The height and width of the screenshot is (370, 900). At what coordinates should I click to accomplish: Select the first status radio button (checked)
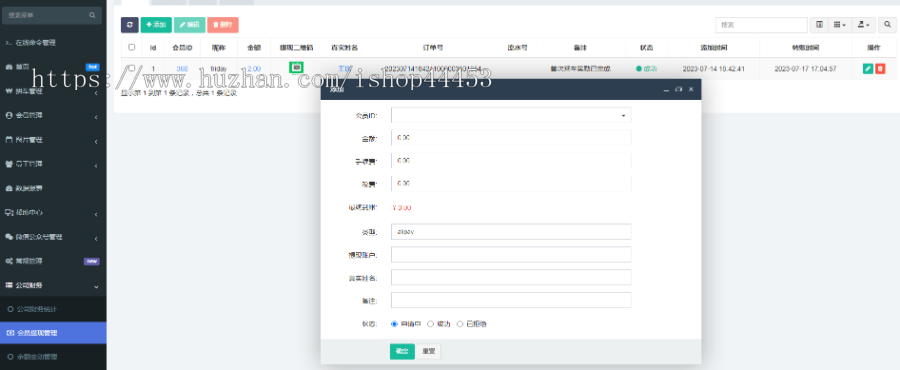coord(394,324)
